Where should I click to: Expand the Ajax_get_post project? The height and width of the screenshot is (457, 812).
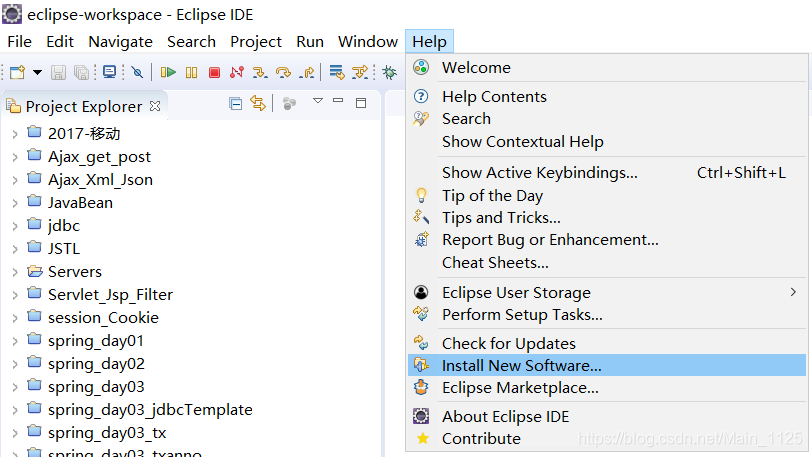point(15,157)
